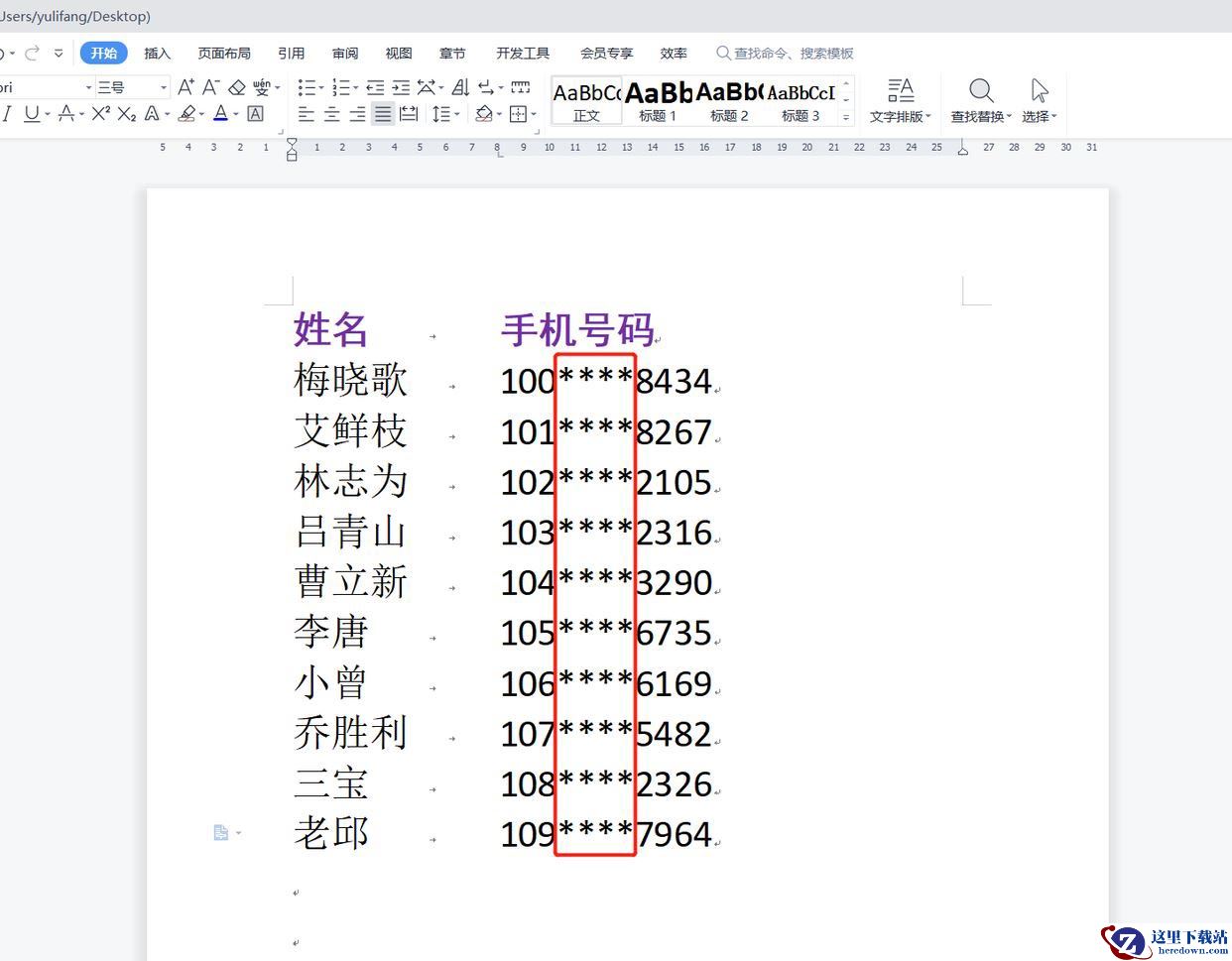Toggle italic formatting
The width and height of the screenshot is (1232, 961).
pos(7,114)
